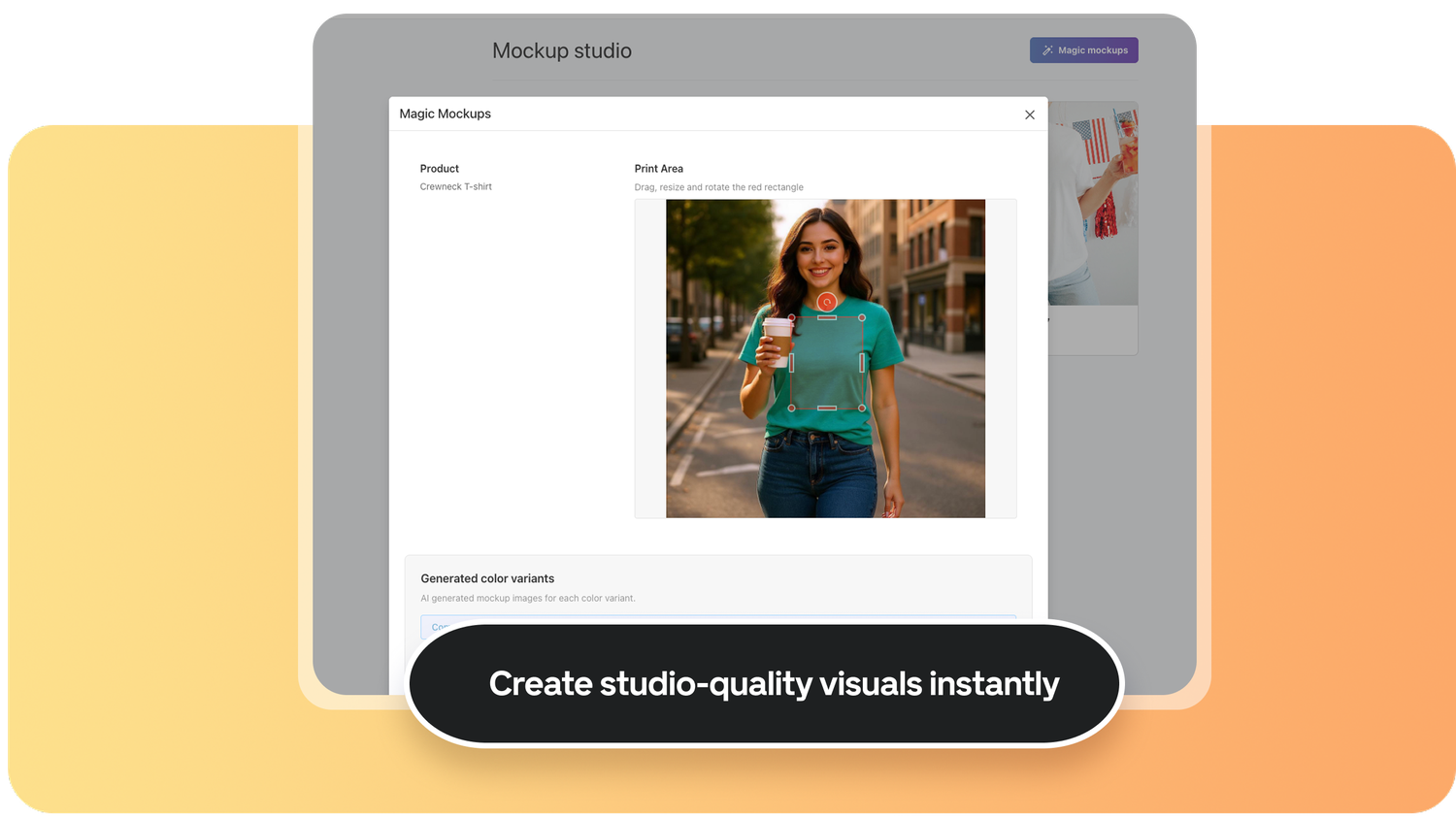The height and width of the screenshot is (819, 1456).
Task: Click the bottom-left corner resize handle
Action: tap(792, 409)
